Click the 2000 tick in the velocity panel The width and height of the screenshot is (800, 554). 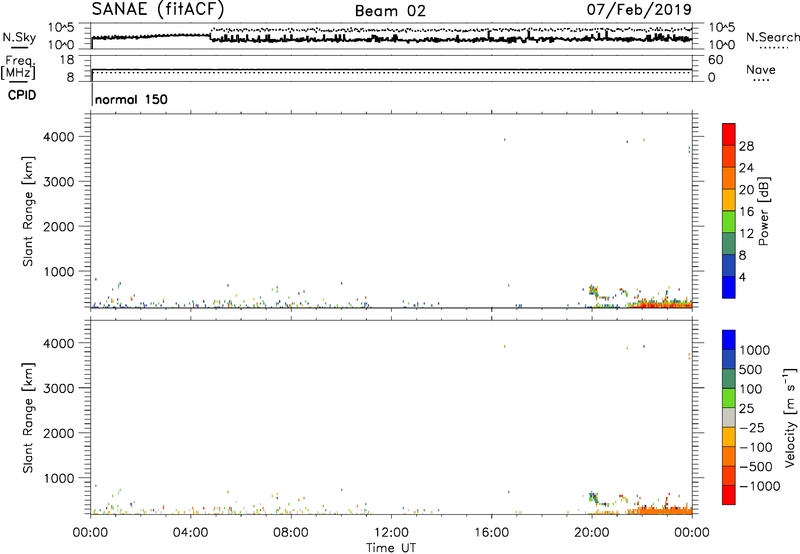tap(59, 433)
